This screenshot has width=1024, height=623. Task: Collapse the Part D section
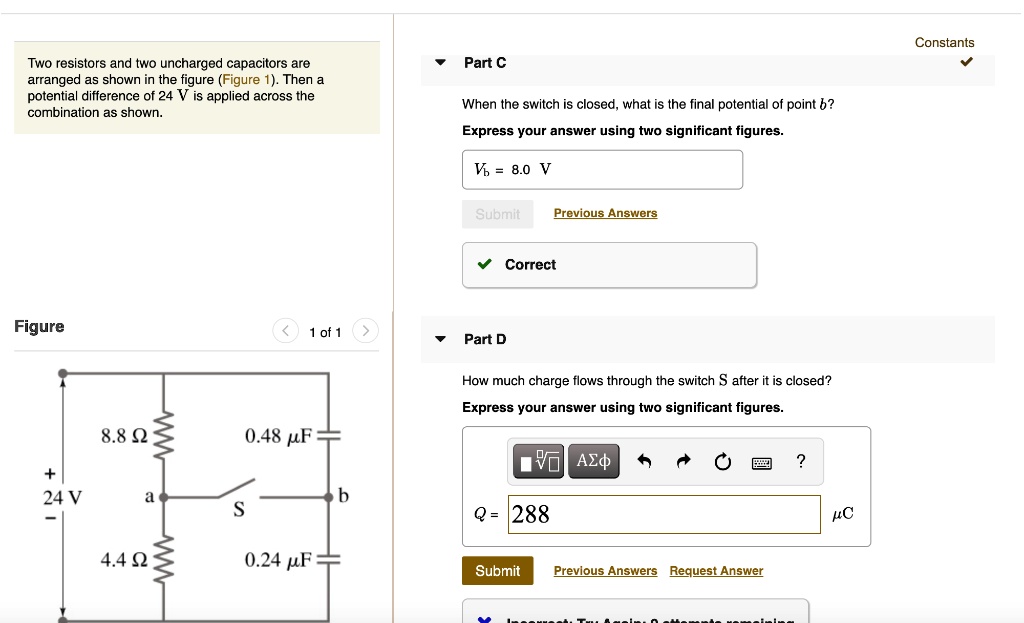pyautogui.click(x=441, y=339)
